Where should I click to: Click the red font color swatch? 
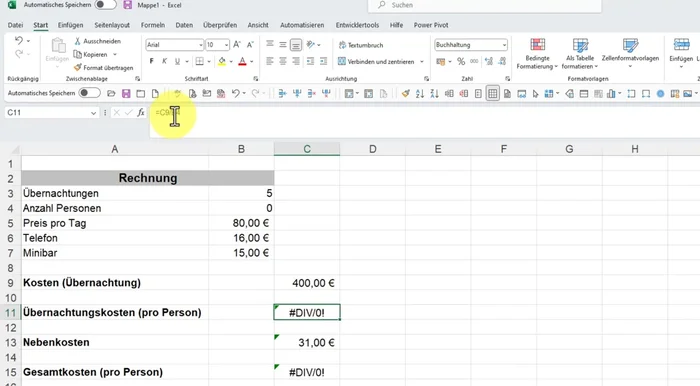click(x=242, y=62)
